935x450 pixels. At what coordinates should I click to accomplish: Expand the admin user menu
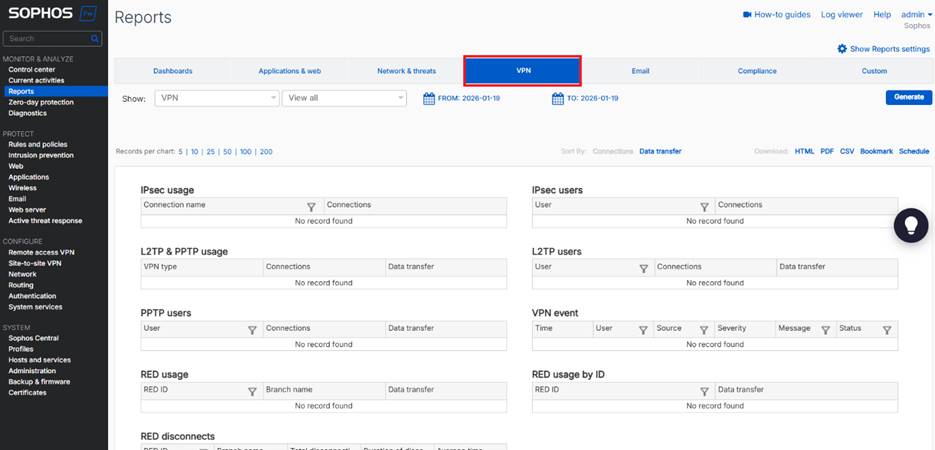[x=916, y=15]
